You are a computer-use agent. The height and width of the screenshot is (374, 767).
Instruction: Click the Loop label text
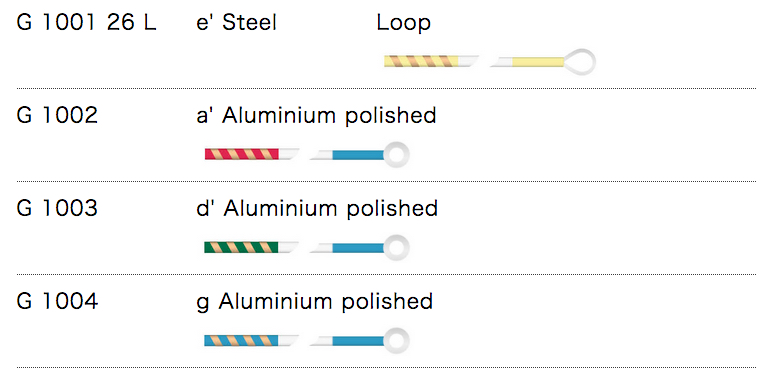pyautogui.click(x=404, y=23)
